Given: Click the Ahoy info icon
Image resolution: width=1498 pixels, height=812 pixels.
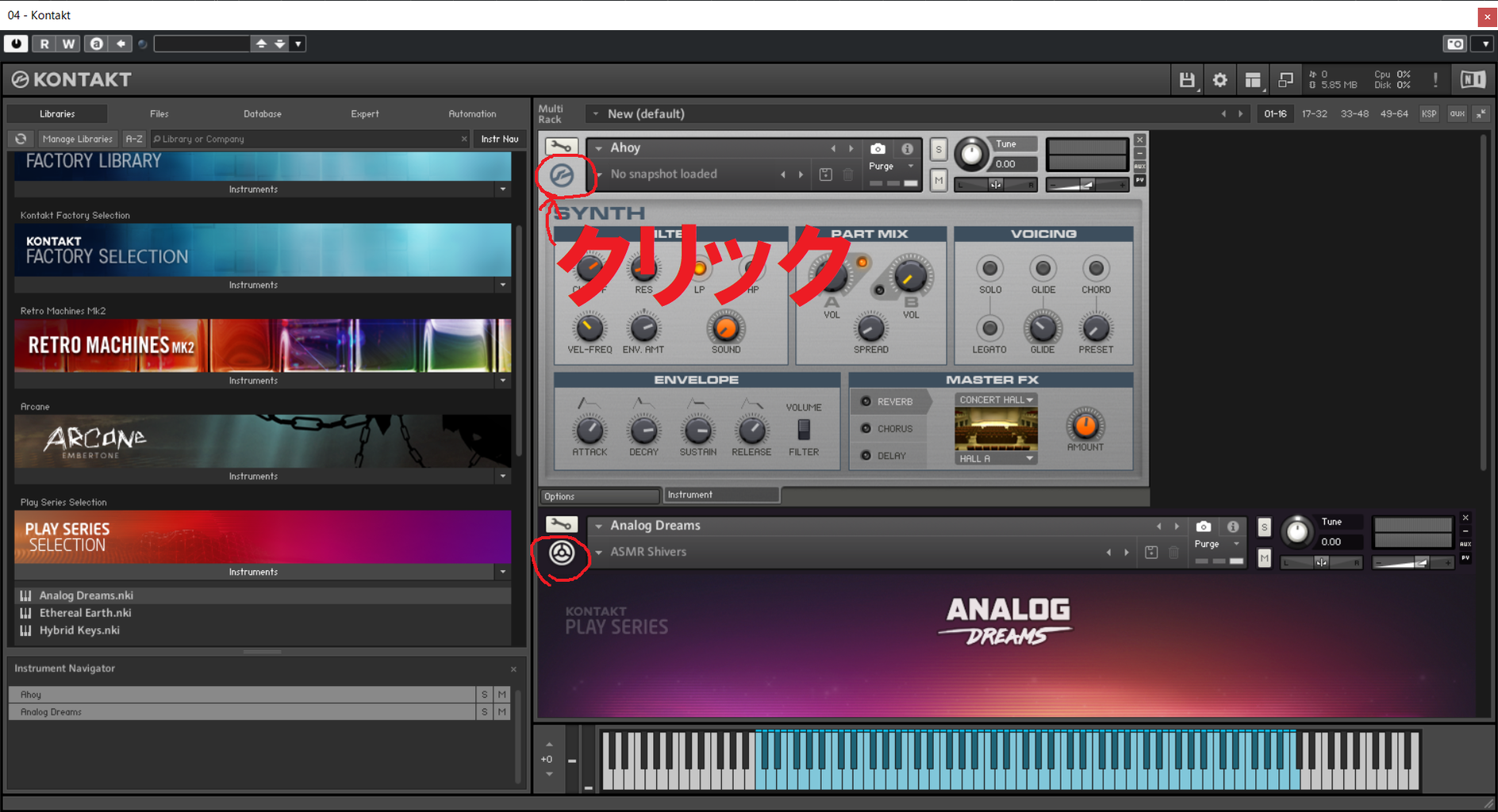Looking at the screenshot, I should [x=907, y=148].
